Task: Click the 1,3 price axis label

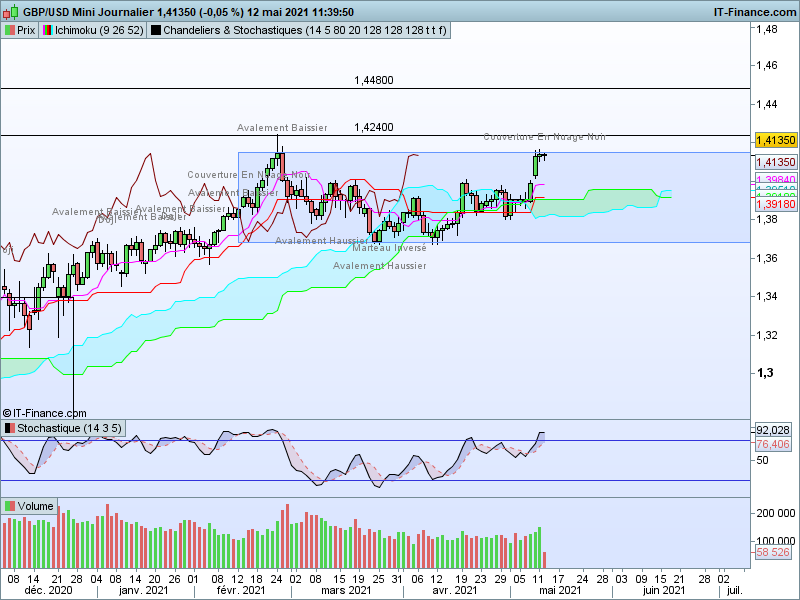Action: click(765, 373)
